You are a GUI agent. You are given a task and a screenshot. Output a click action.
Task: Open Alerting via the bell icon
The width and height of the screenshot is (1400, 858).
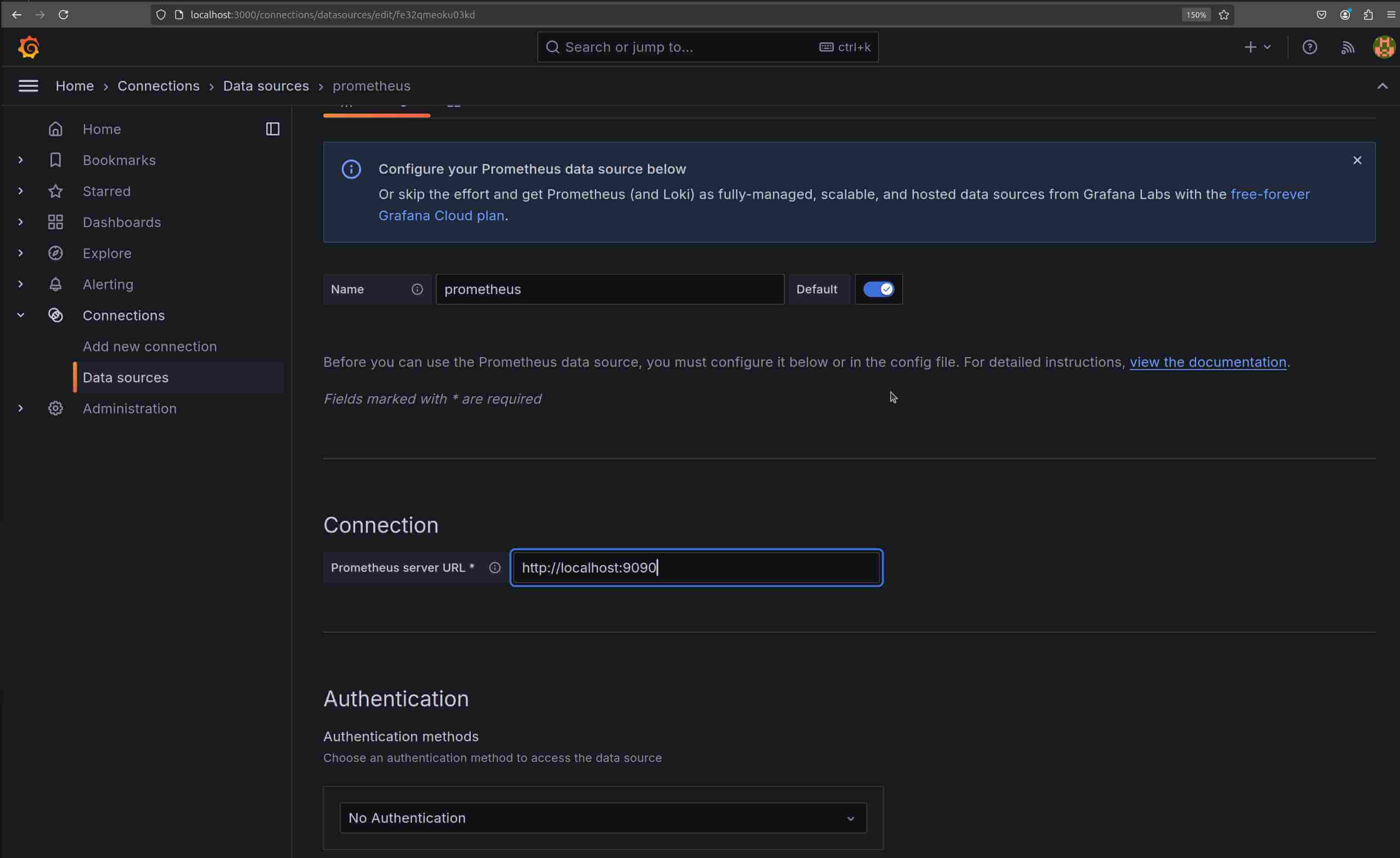(56, 284)
